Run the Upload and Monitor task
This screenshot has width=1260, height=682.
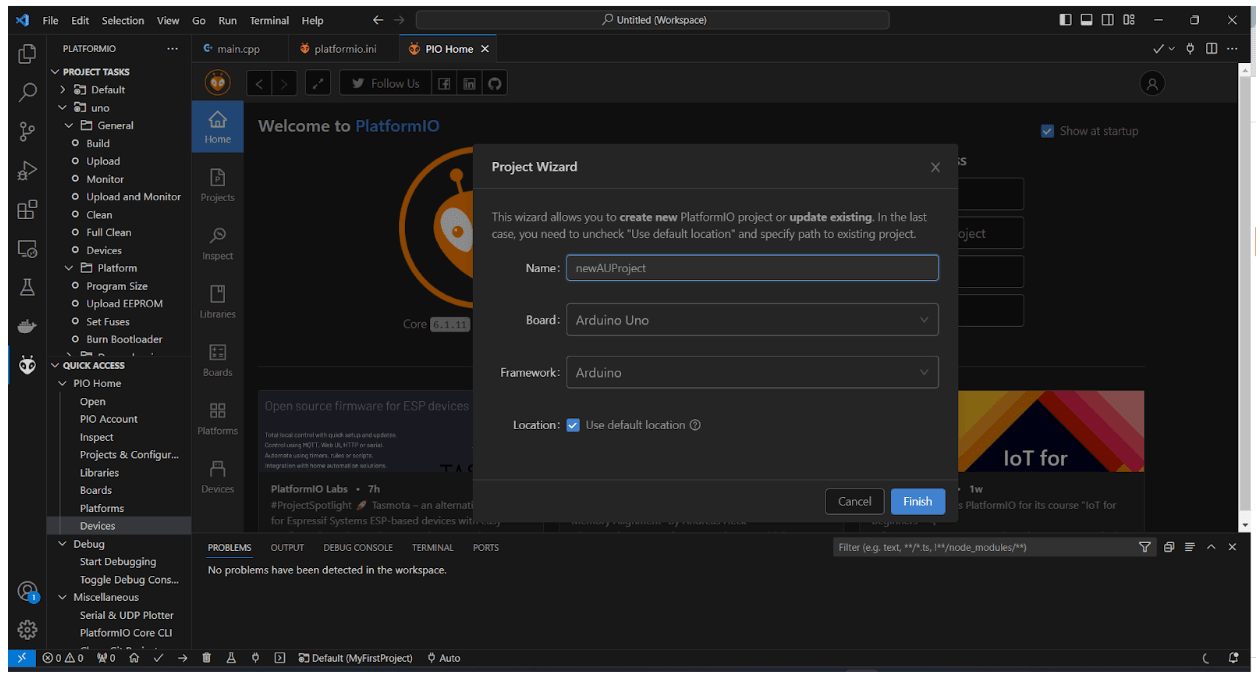click(x=134, y=197)
